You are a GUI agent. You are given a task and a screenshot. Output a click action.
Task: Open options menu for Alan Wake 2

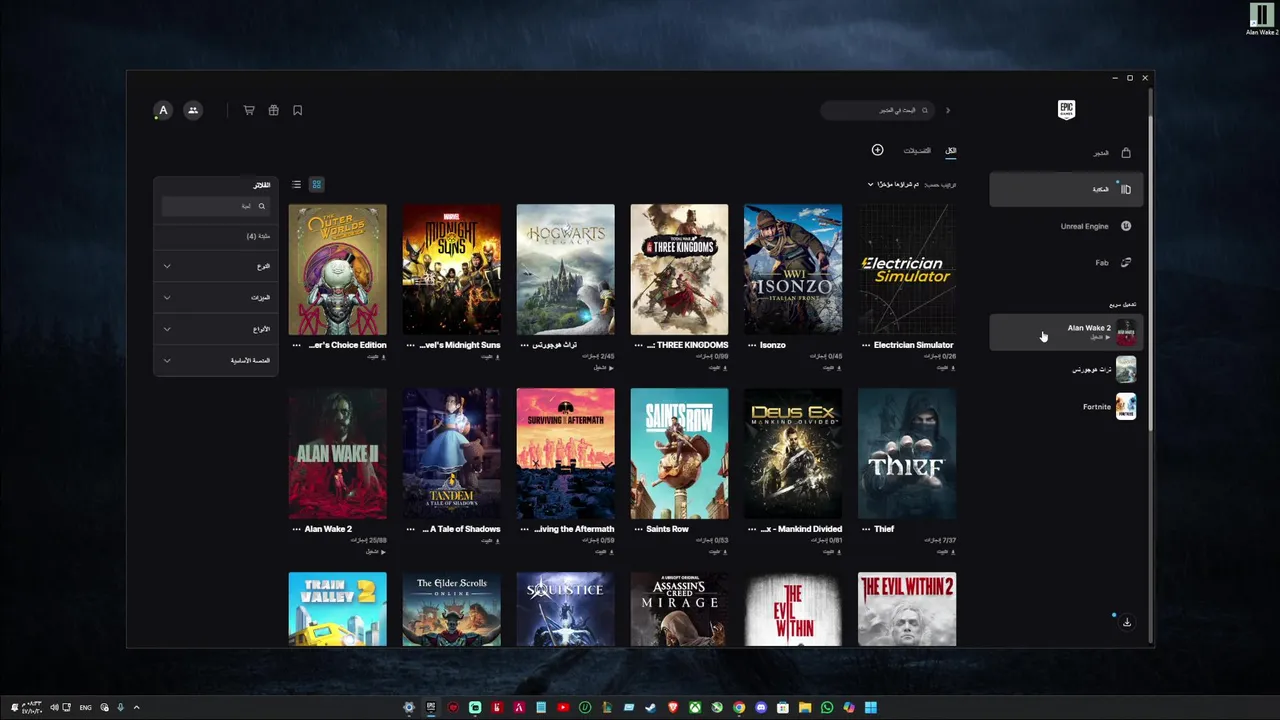click(297, 529)
